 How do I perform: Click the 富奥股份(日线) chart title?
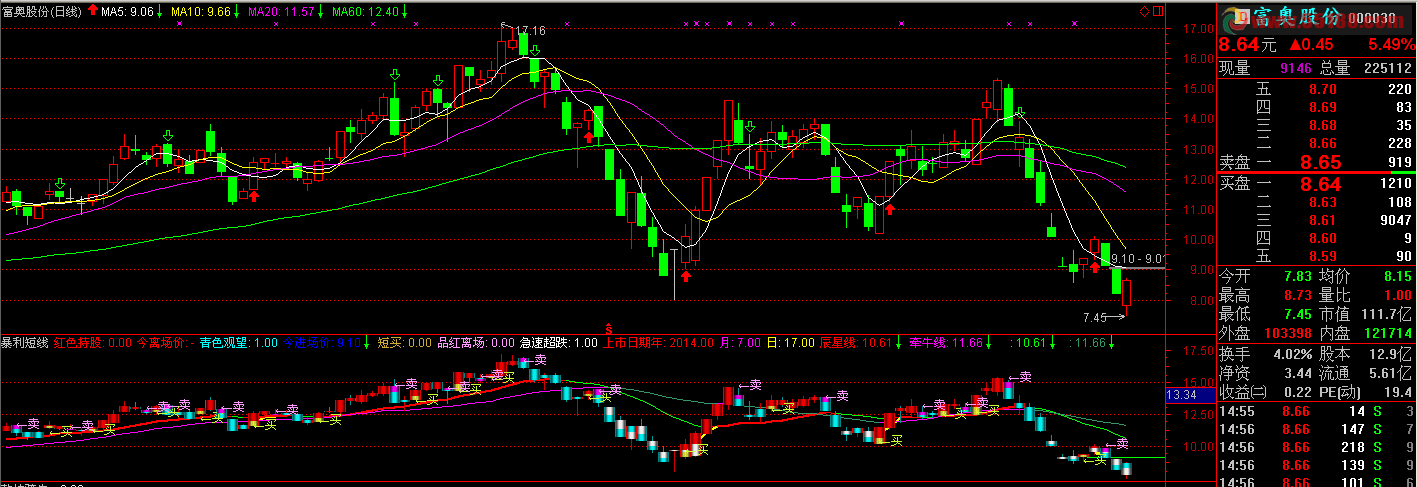coord(42,11)
